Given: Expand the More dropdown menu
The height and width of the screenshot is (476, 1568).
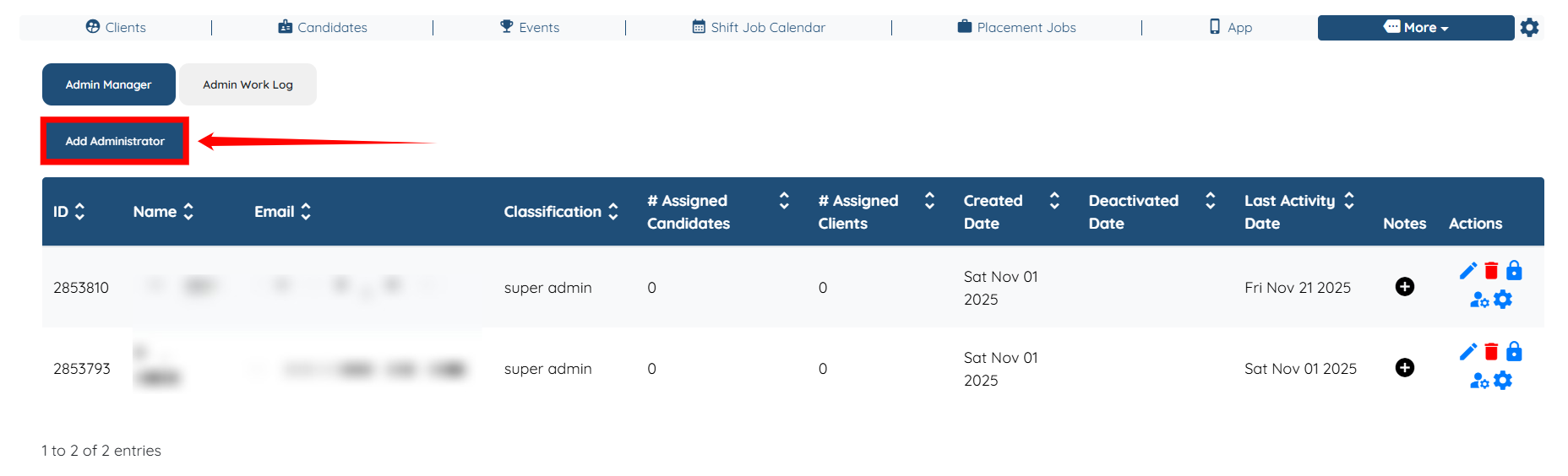Looking at the screenshot, I should pyautogui.click(x=1415, y=28).
